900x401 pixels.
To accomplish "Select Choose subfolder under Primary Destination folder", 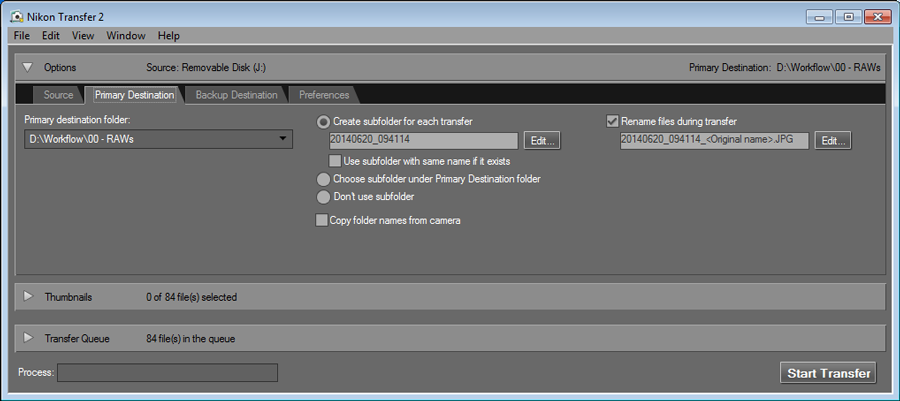I will click(x=324, y=179).
